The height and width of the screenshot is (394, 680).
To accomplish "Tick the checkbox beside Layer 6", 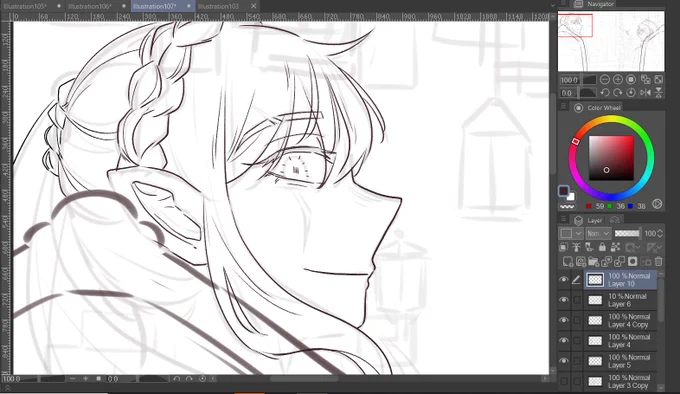I will [x=576, y=300].
